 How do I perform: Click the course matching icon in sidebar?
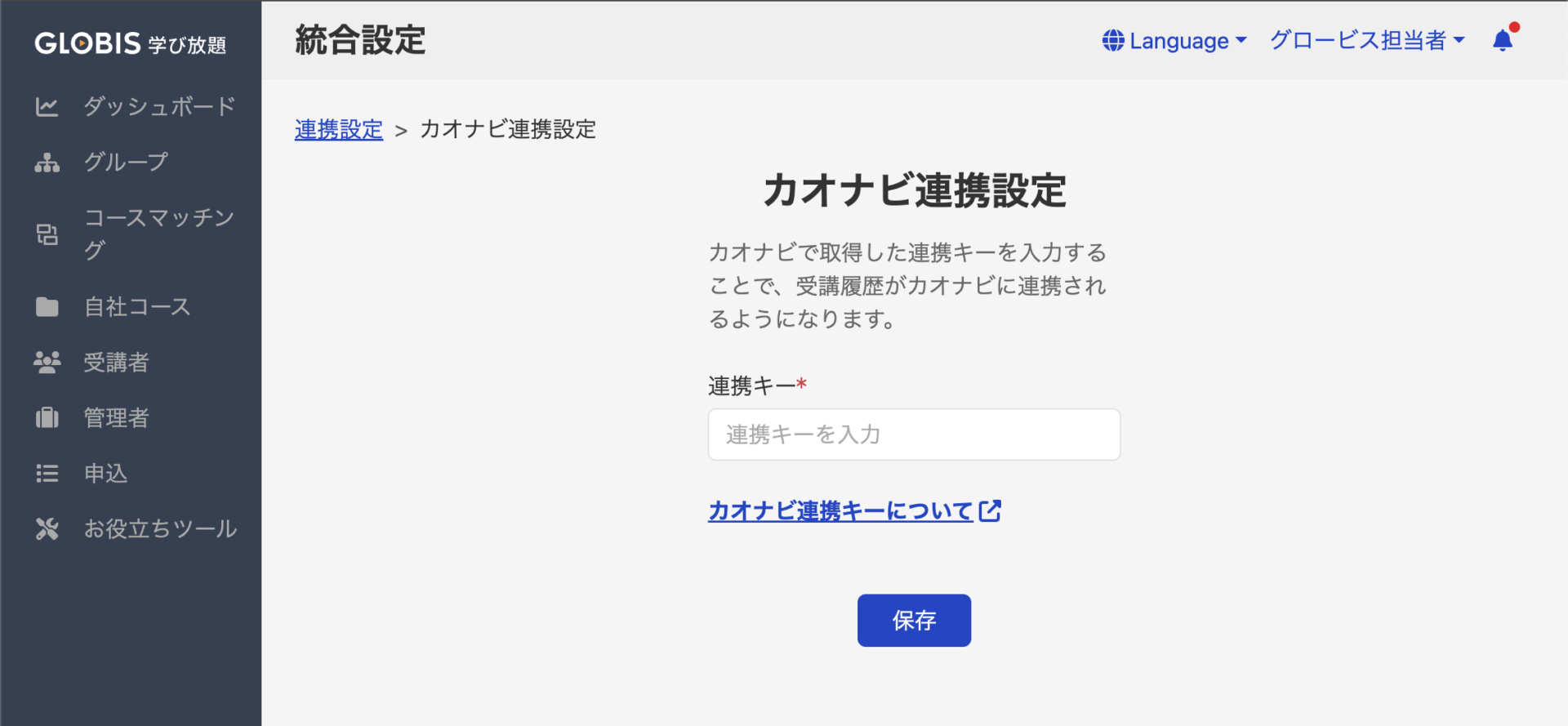[x=47, y=234]
